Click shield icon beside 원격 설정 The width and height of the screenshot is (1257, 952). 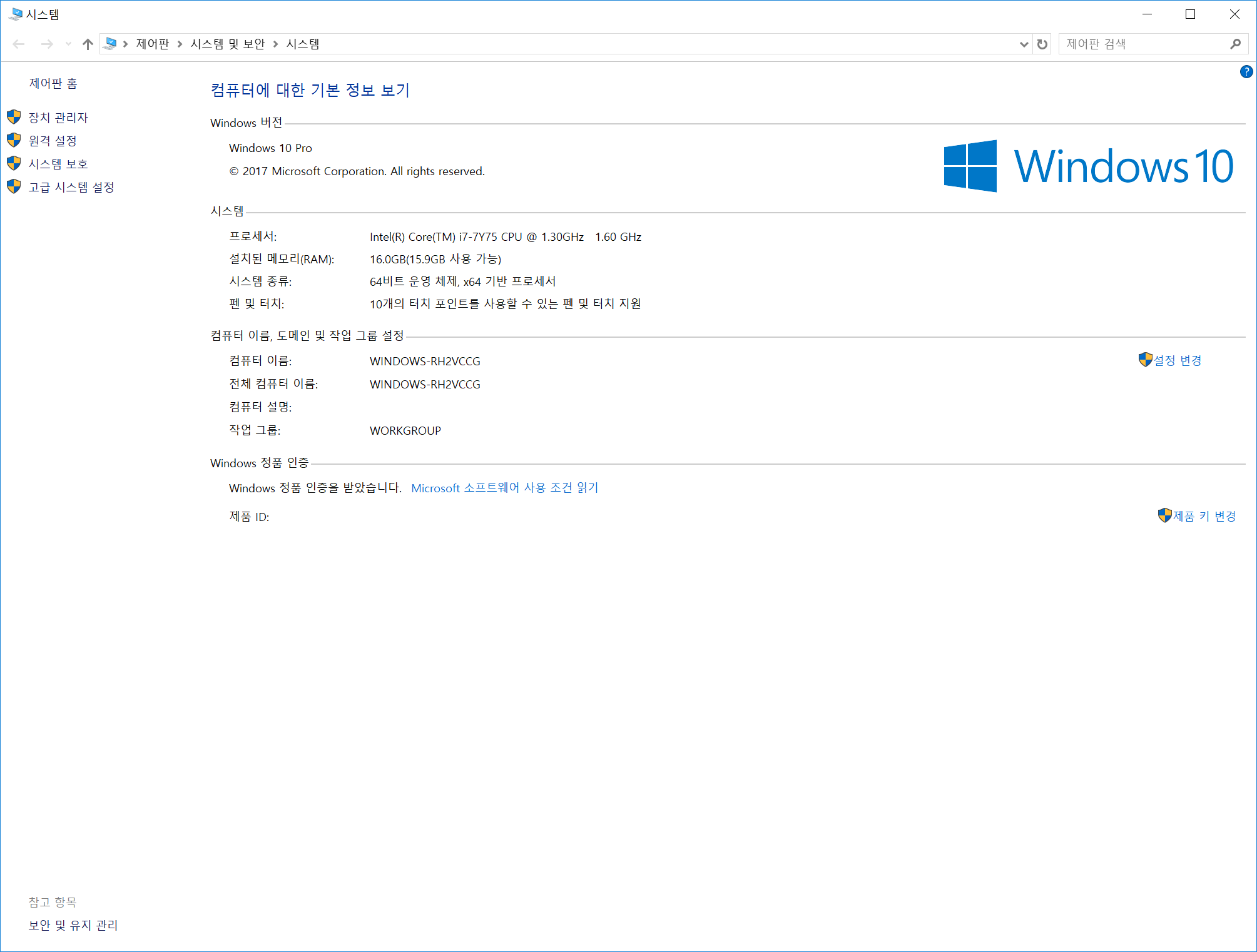point(14,140)
